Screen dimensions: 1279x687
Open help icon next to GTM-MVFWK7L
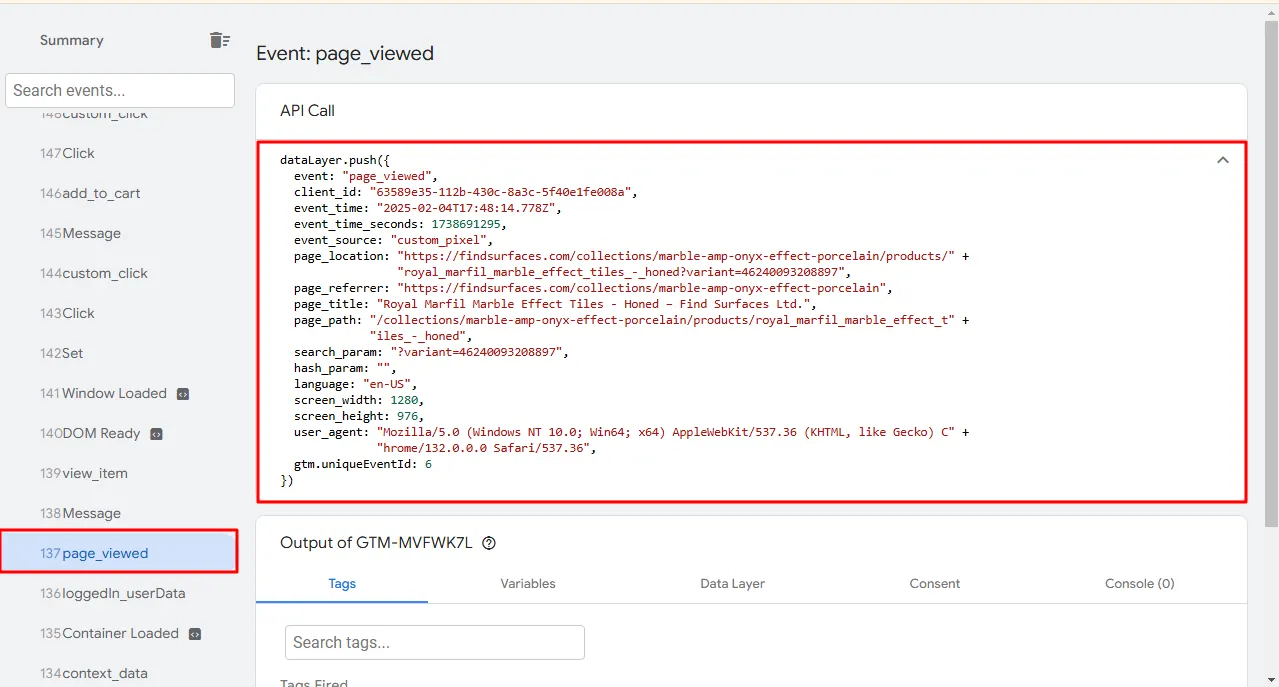(x=489, y=543)
